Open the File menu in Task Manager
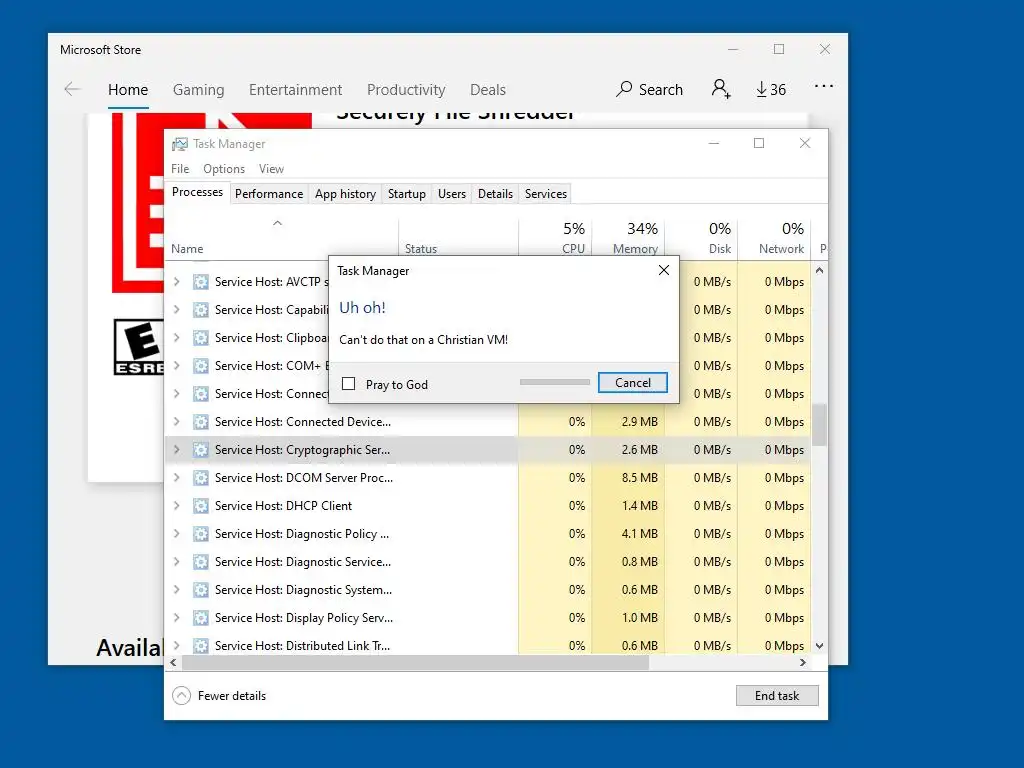This screenshot has width=1024, height=768. (180, 168)
